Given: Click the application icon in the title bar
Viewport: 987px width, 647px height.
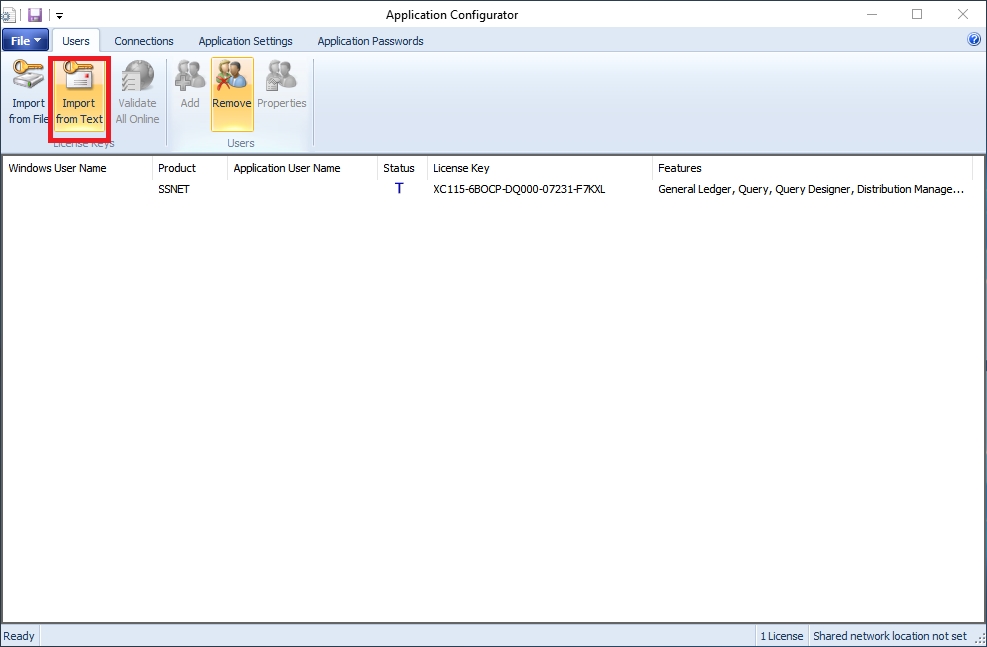Looking at the screenshot, I should pyautogui.click(x=10, y=15).
